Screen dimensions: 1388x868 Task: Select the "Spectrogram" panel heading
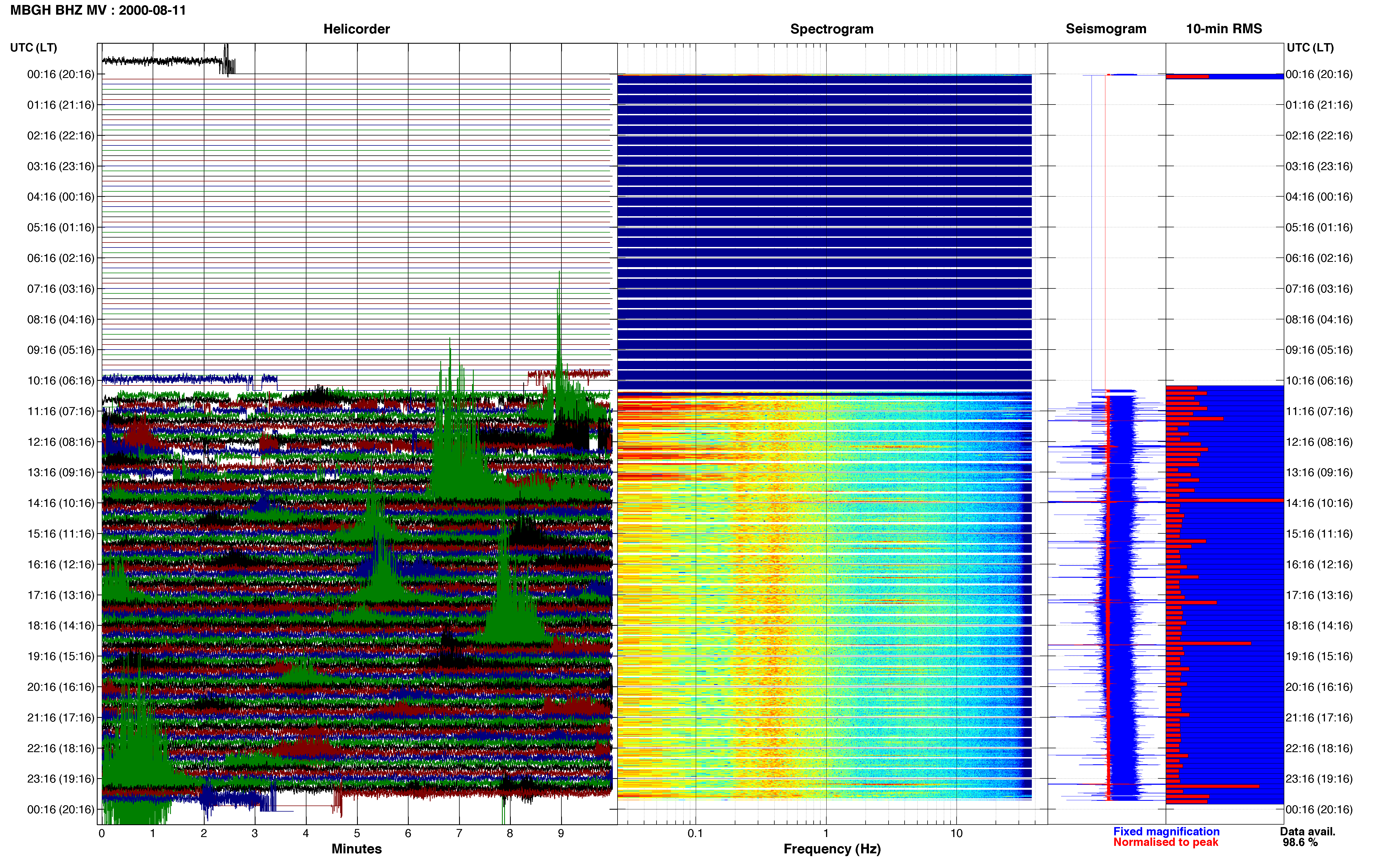(832, 29)
